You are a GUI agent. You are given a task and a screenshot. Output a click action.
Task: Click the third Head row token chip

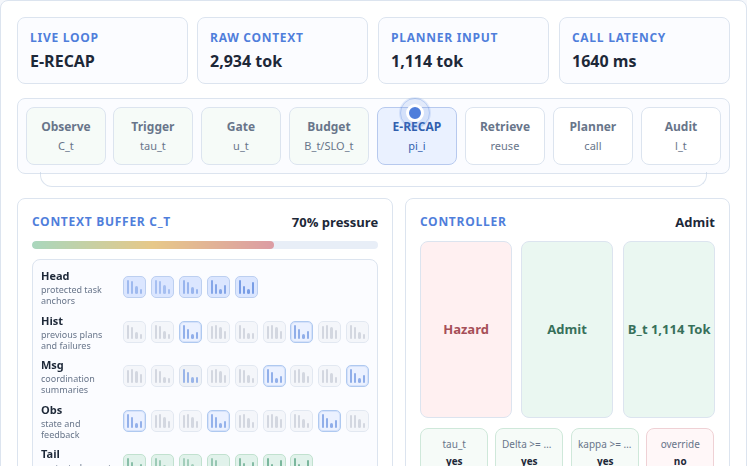click(191, 287)
